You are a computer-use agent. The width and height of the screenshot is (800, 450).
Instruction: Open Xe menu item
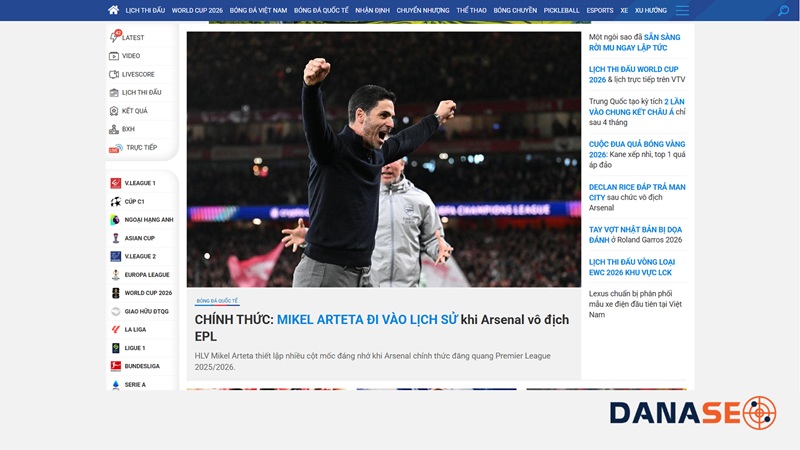[x=624, y=10]
